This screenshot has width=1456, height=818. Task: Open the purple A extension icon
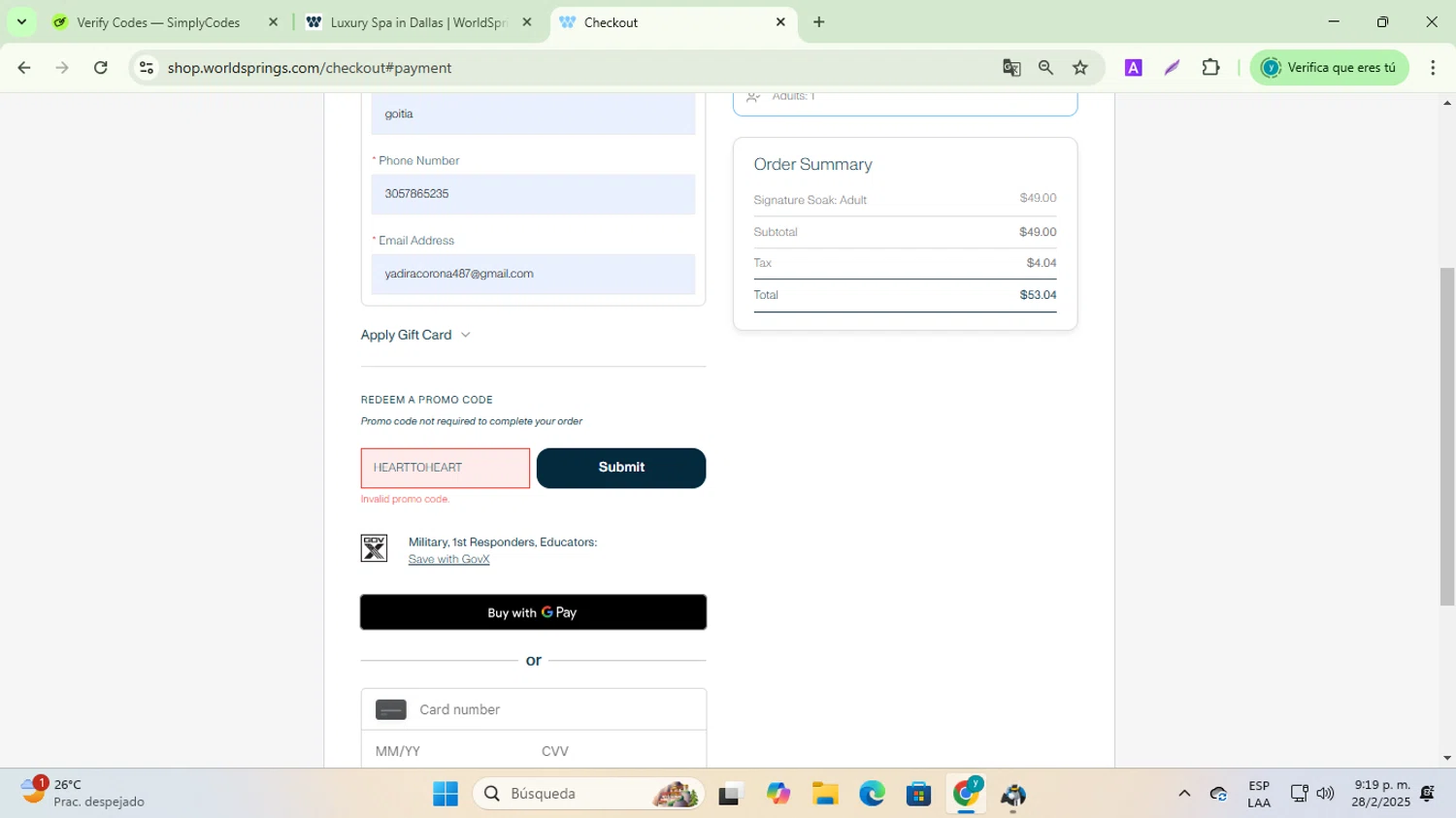1133,68
